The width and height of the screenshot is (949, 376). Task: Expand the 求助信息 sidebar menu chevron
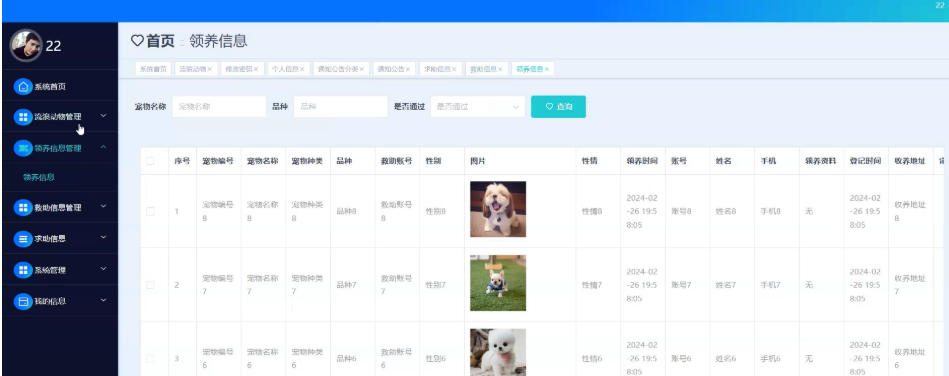(103, 237)
